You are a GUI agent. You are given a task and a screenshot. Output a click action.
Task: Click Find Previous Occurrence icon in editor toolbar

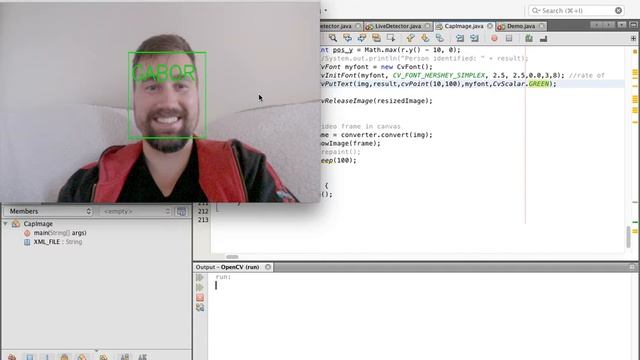click(x=347, y=38)
